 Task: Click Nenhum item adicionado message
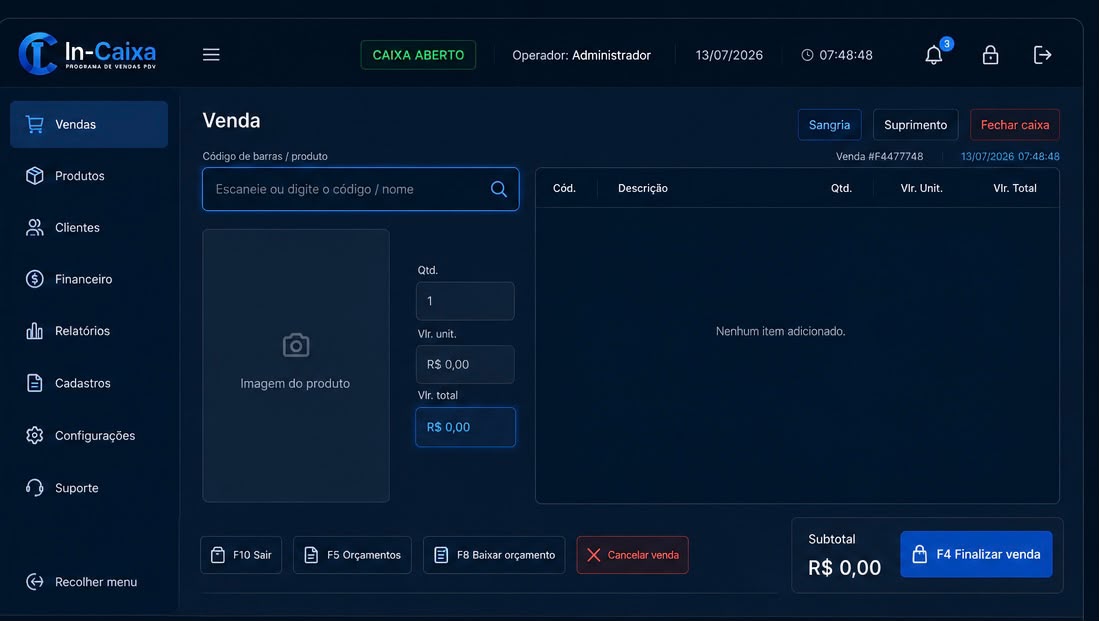(781, 331)
